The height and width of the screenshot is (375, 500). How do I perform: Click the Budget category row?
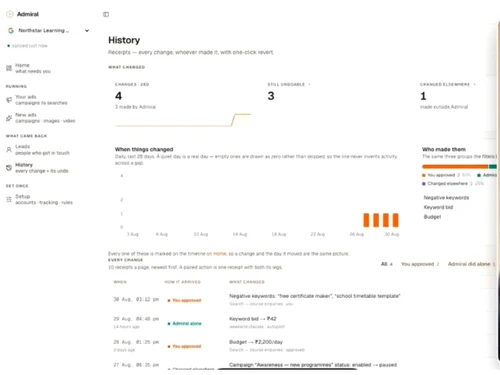coord(432,217)
